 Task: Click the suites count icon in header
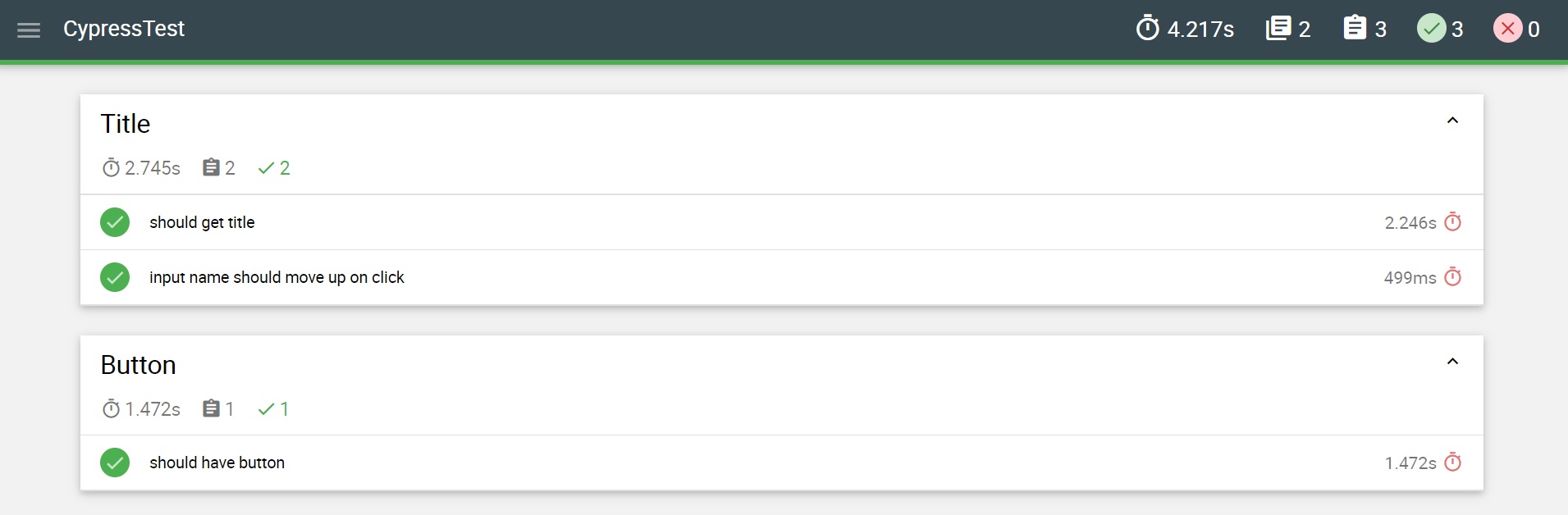[1278, 29]
